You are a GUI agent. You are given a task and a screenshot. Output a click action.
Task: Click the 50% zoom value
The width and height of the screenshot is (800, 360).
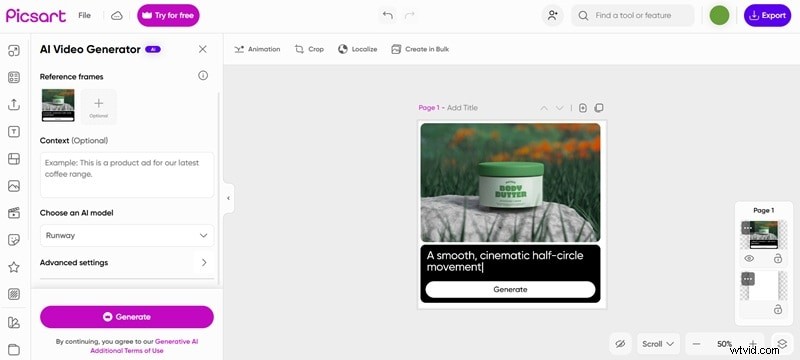coord(724,344)
